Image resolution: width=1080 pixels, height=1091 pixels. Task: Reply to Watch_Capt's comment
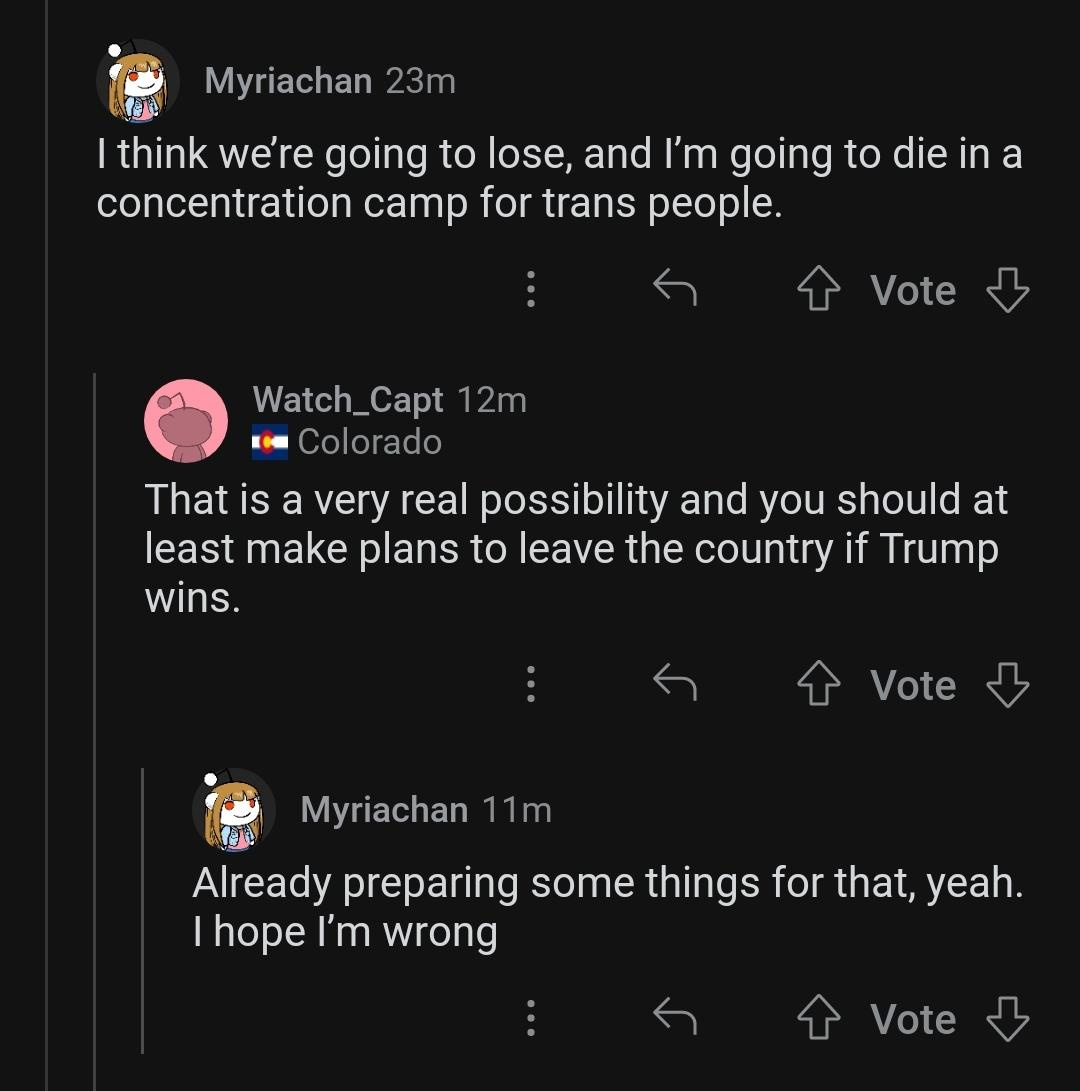(674, 684)
